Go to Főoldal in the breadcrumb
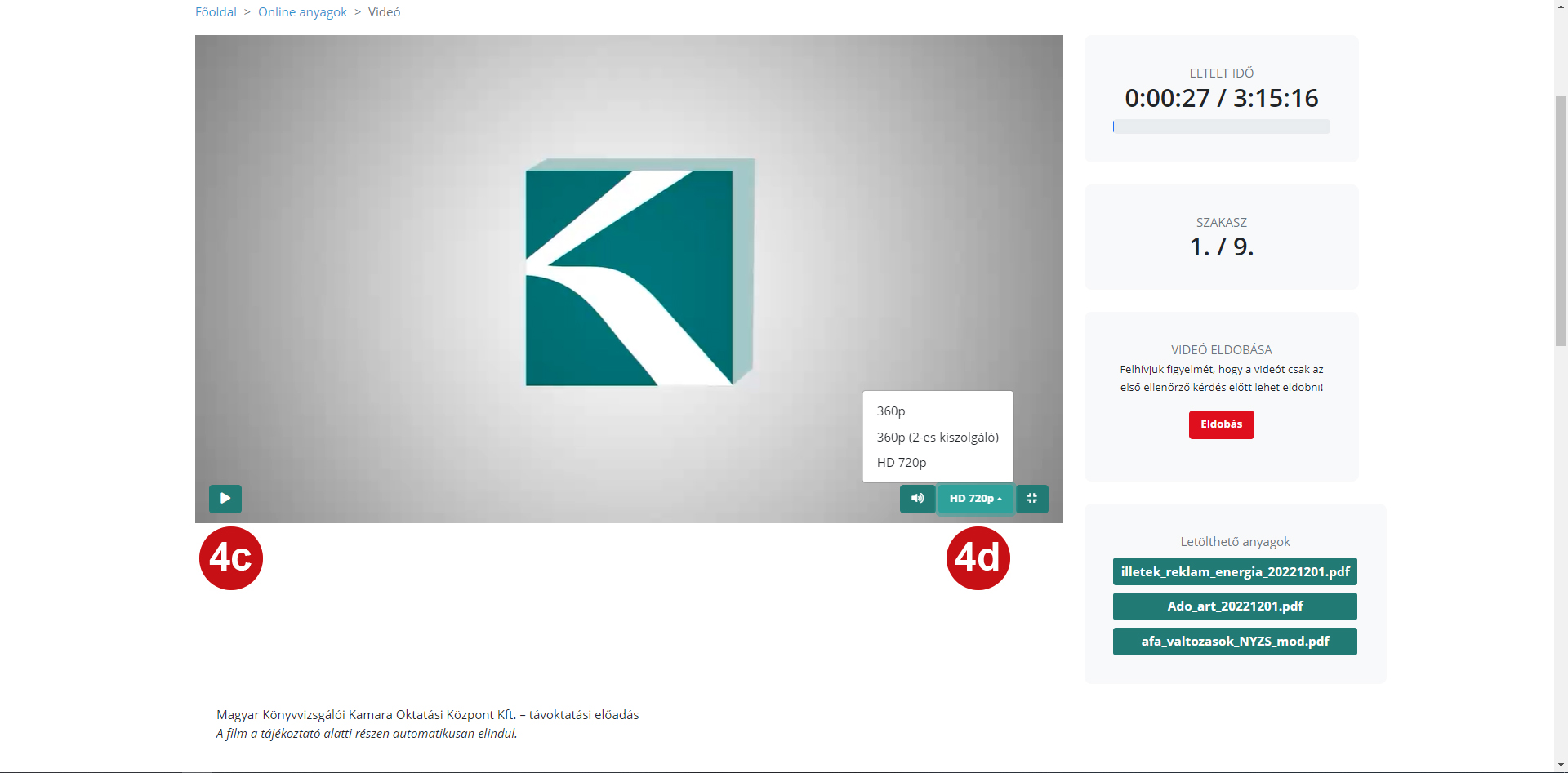 216,12
